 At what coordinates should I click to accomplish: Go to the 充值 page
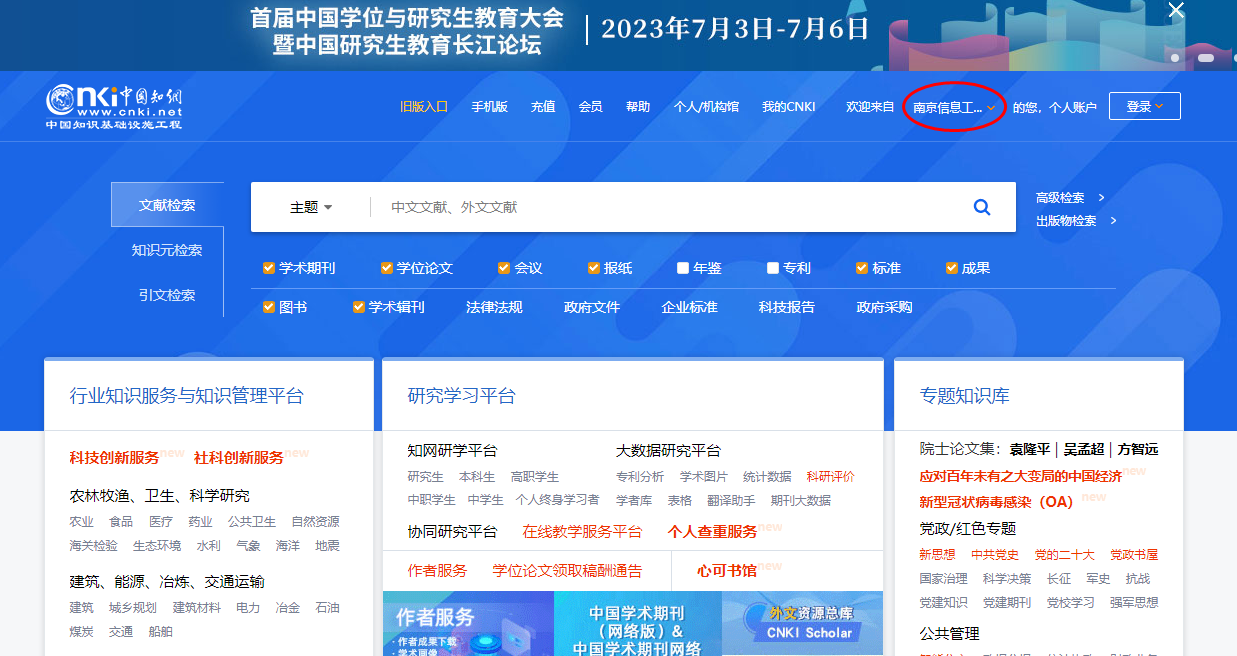(543, 107)
